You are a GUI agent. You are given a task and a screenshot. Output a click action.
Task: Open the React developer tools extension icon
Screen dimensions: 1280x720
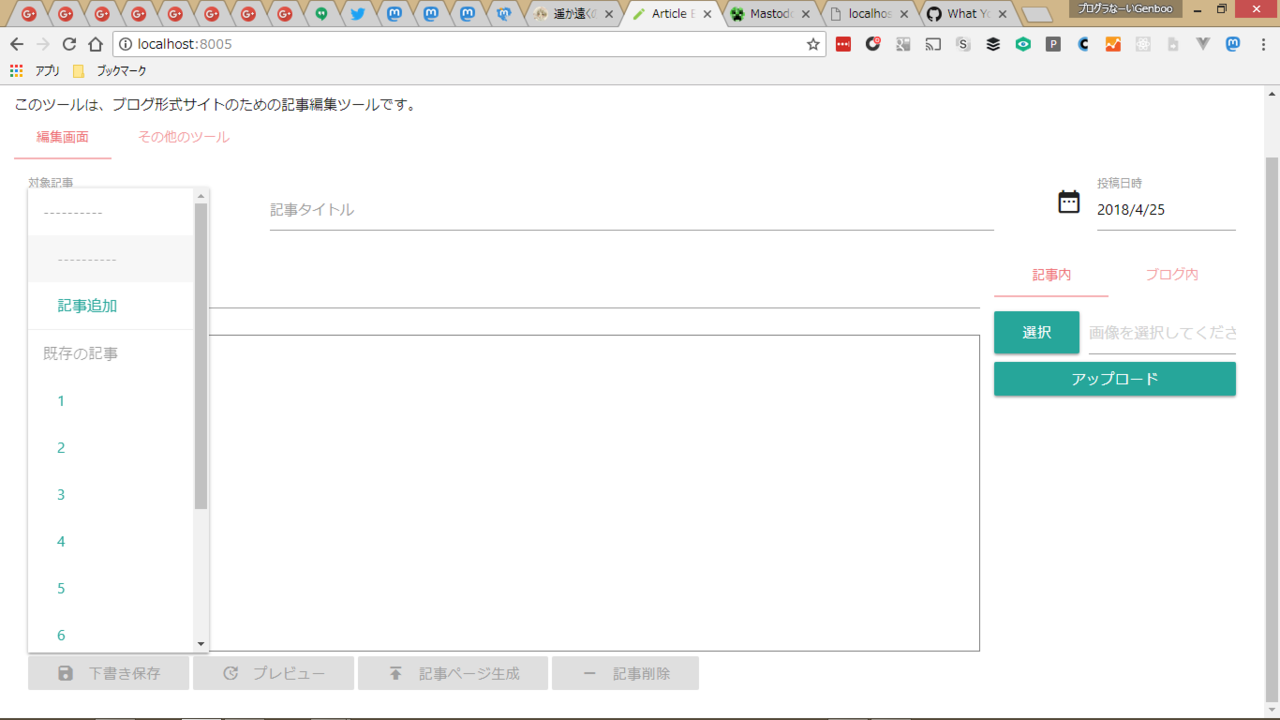point(1143,44)
